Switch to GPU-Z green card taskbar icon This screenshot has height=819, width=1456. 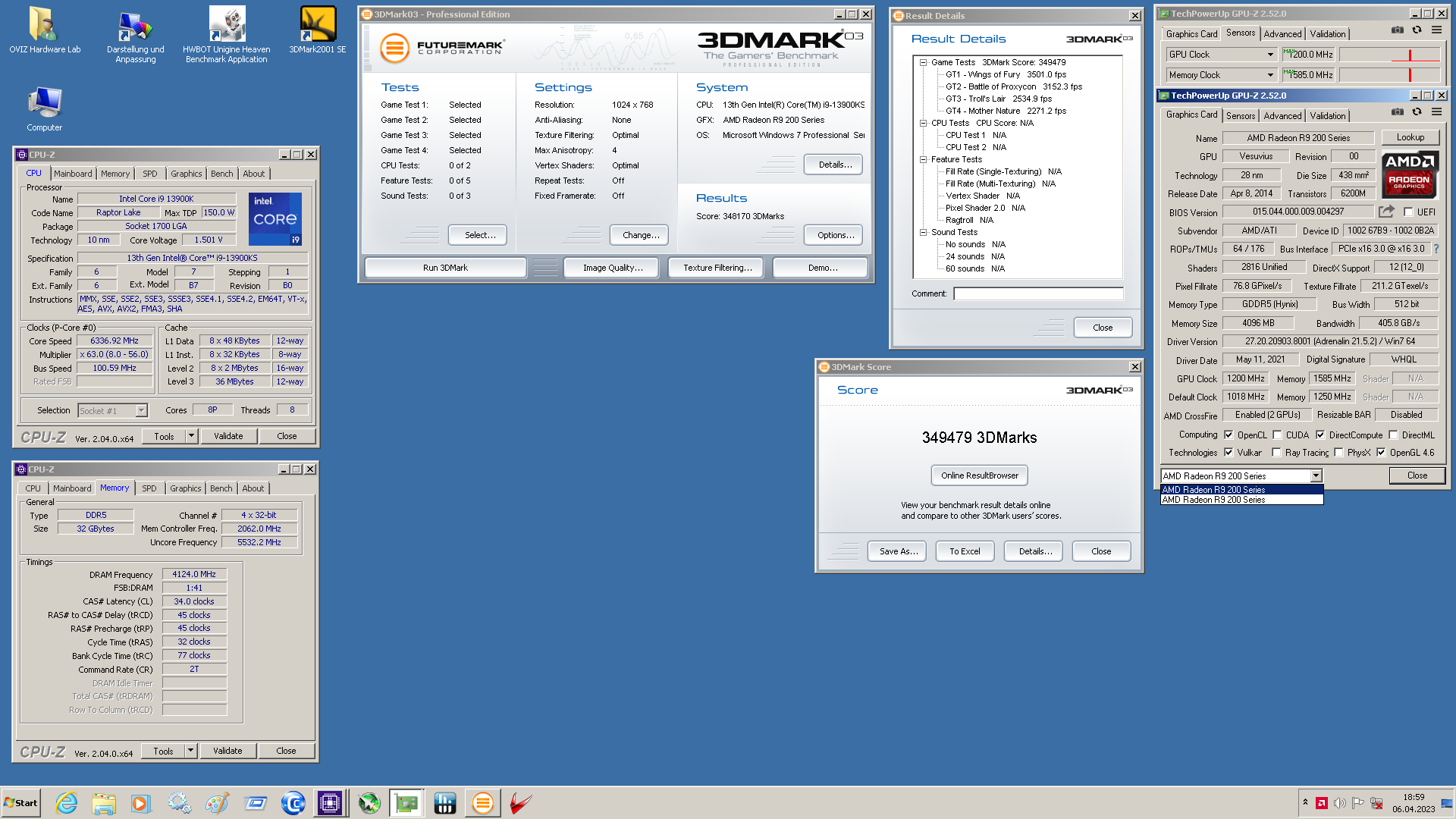406,803
